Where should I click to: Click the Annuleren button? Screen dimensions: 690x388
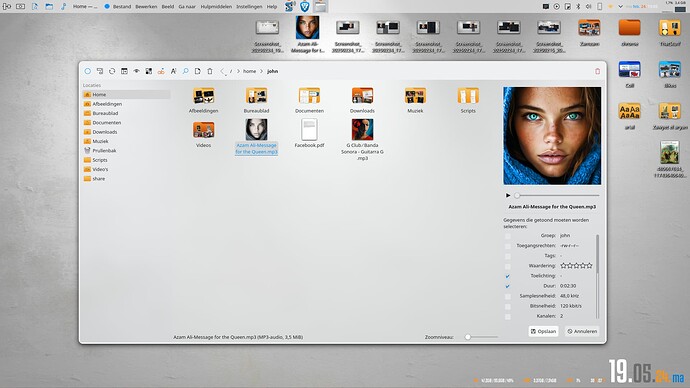tap(582, 331)
